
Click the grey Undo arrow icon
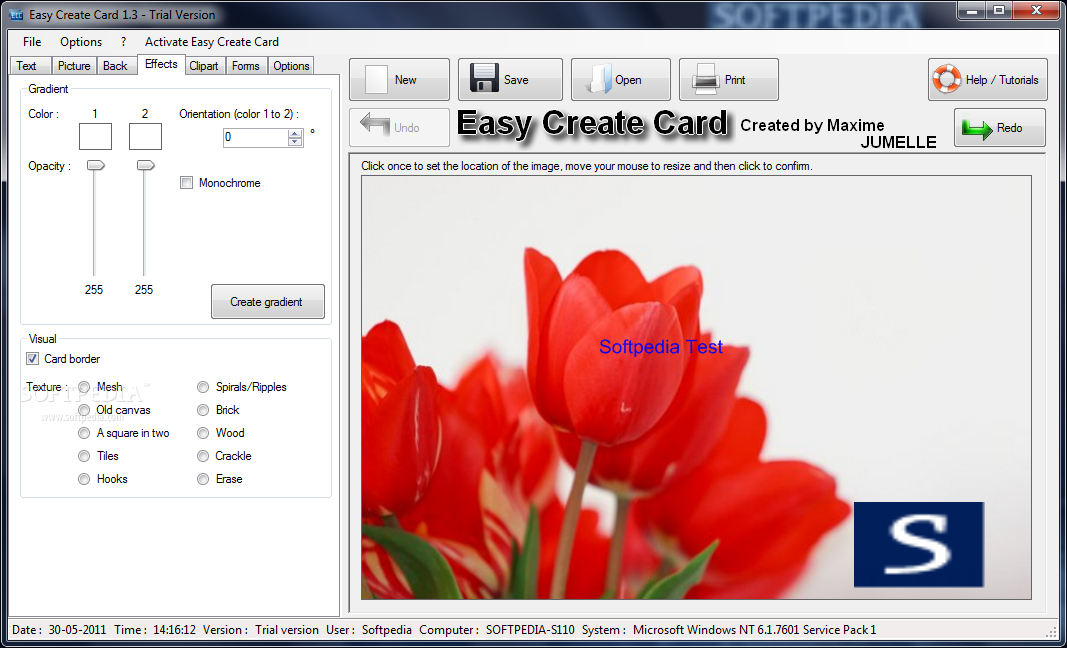coord(374,127)
